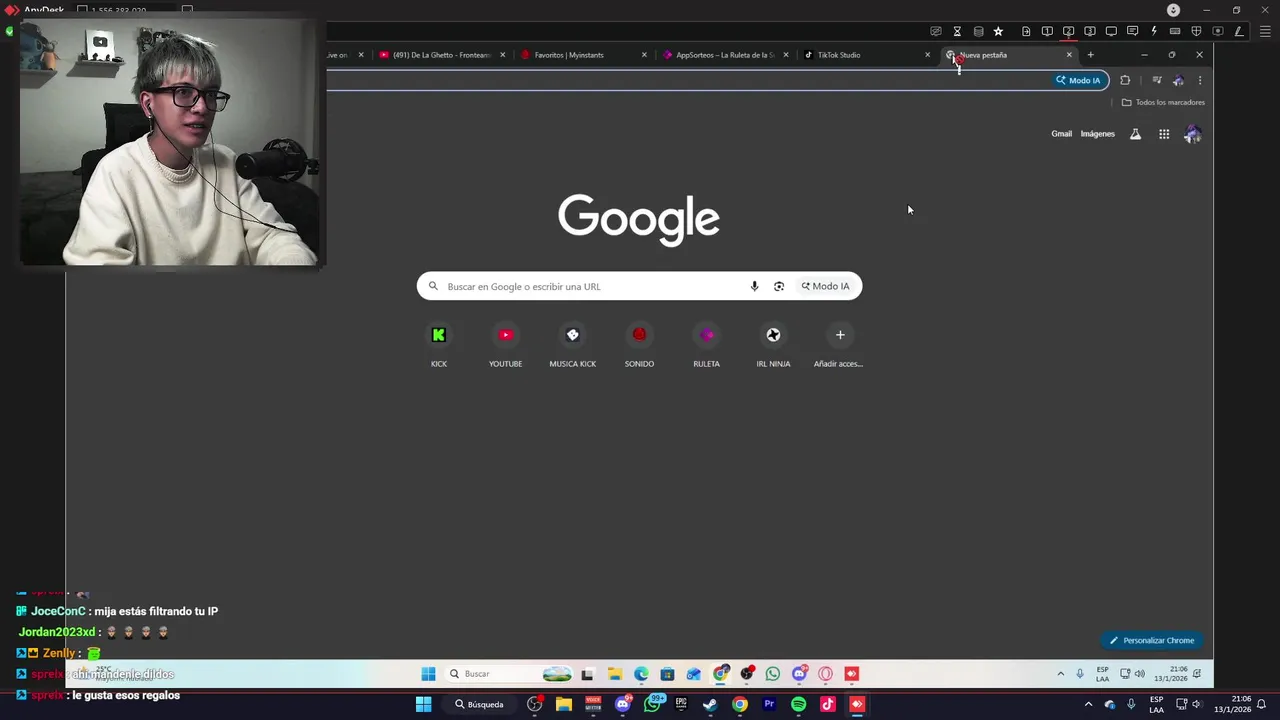Viewport: 1280px width, 720px height.
Task: Open remote desktop Start button
Action: point(428,674)
